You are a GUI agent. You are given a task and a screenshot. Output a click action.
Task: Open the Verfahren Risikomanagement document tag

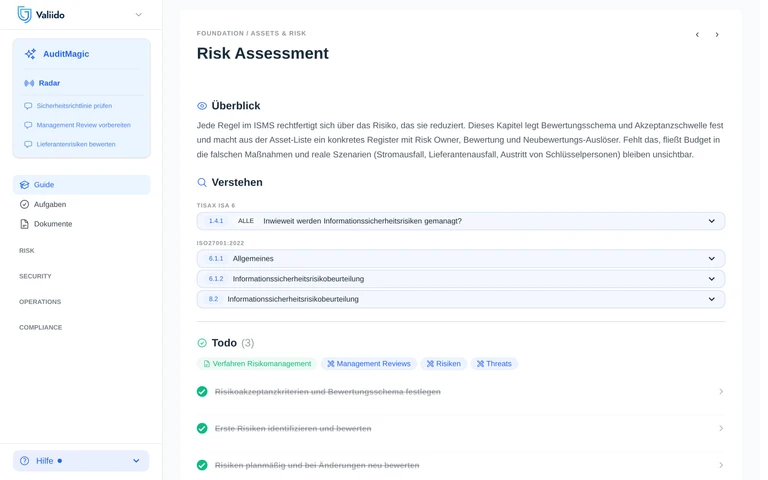point(258,364)
